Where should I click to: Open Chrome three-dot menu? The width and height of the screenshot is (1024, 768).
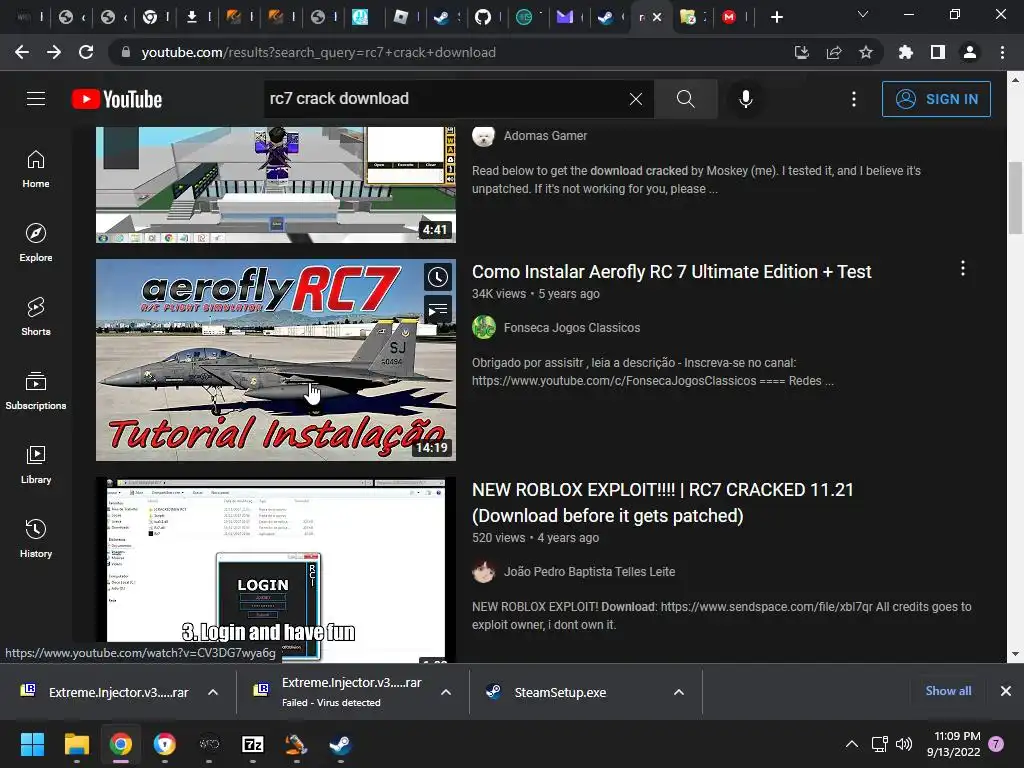coord(1002,52)
